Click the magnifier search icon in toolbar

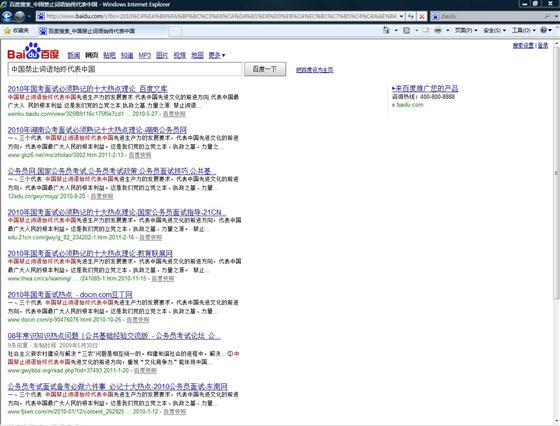pyautogui.click(x=547, y=16)
